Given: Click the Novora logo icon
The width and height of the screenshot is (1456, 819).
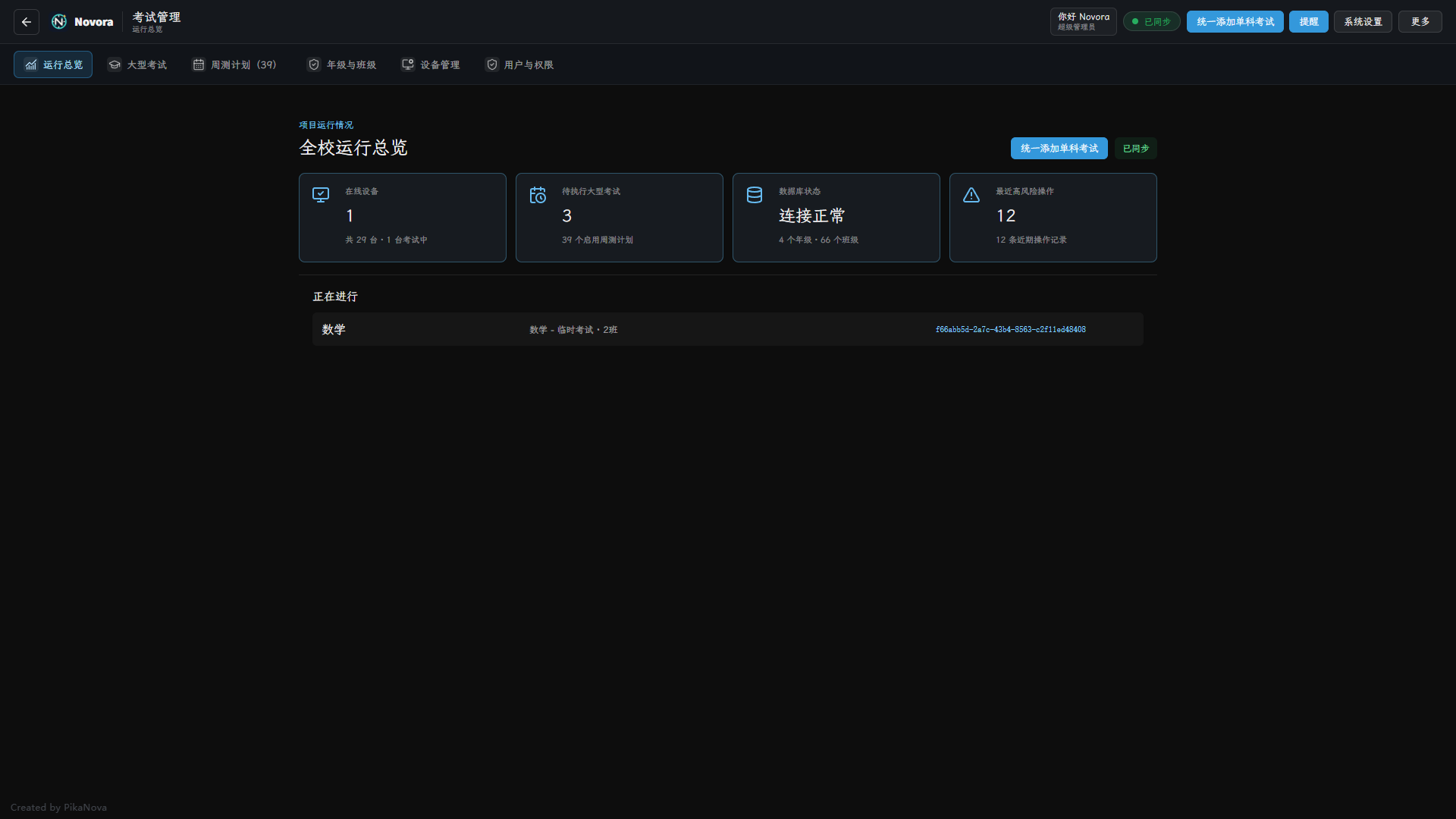Looking at the screenshot, I should click(x=59, y=22).
